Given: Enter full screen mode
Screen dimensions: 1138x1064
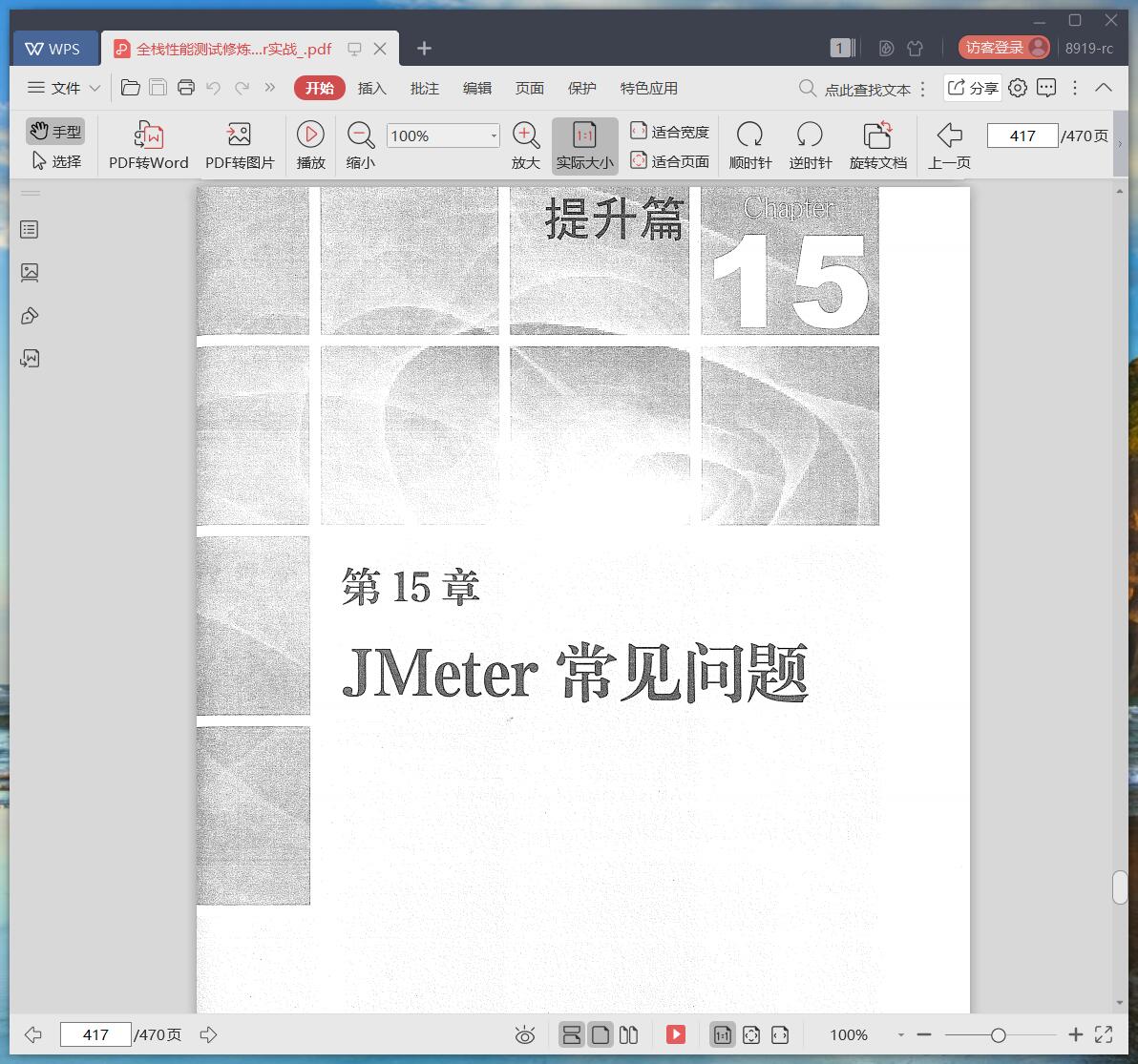Looking at the screenshot, I should point(1104,1034).
